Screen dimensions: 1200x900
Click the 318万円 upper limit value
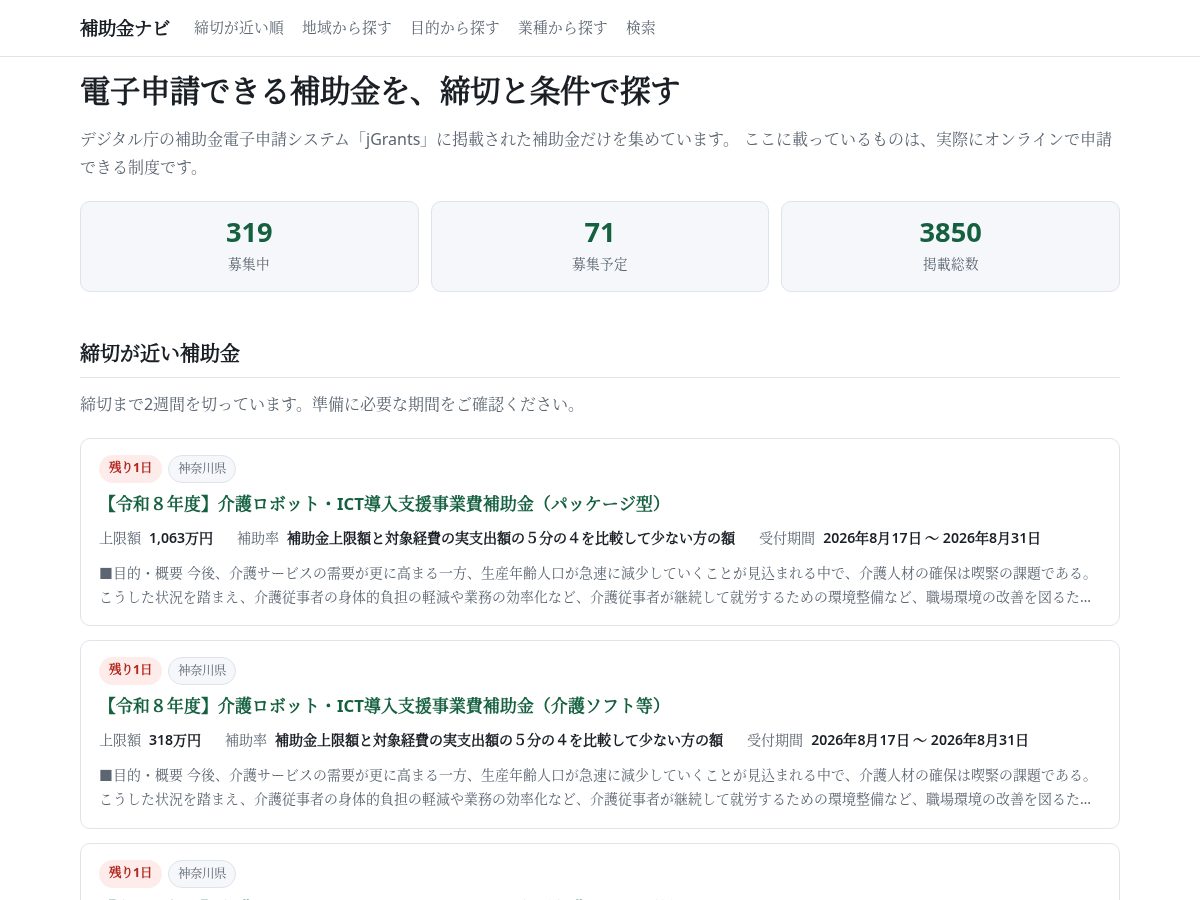click(x=175, y=740)
